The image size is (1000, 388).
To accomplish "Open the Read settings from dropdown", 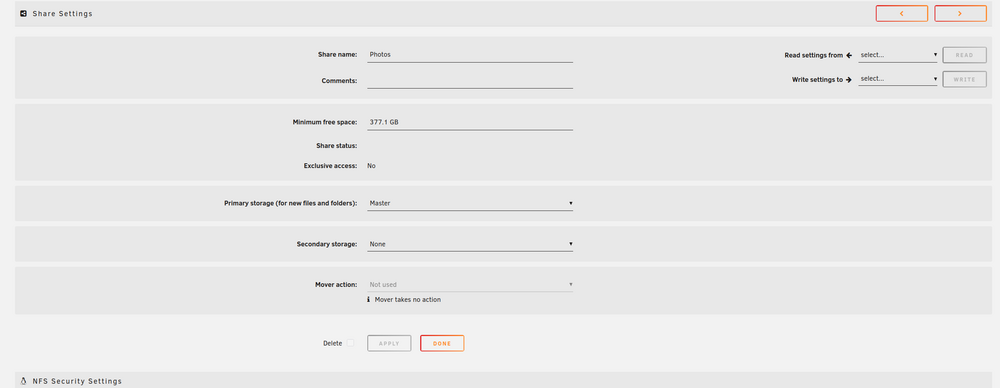I will tap(898, 55).
